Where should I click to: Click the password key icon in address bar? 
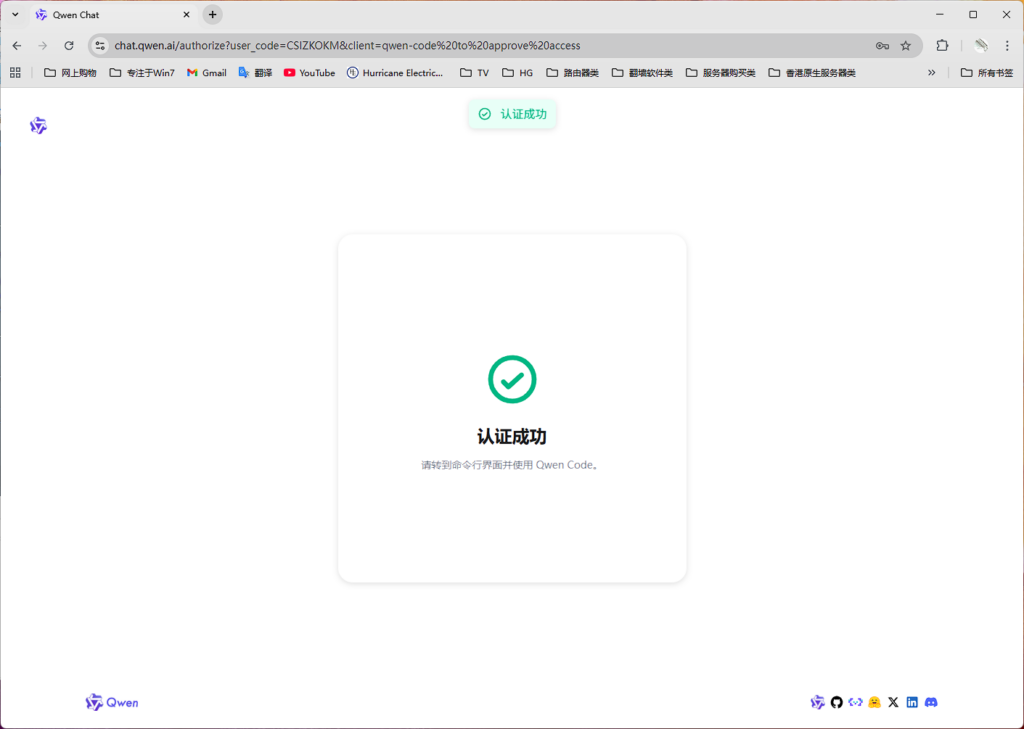(x=882, y=45)
